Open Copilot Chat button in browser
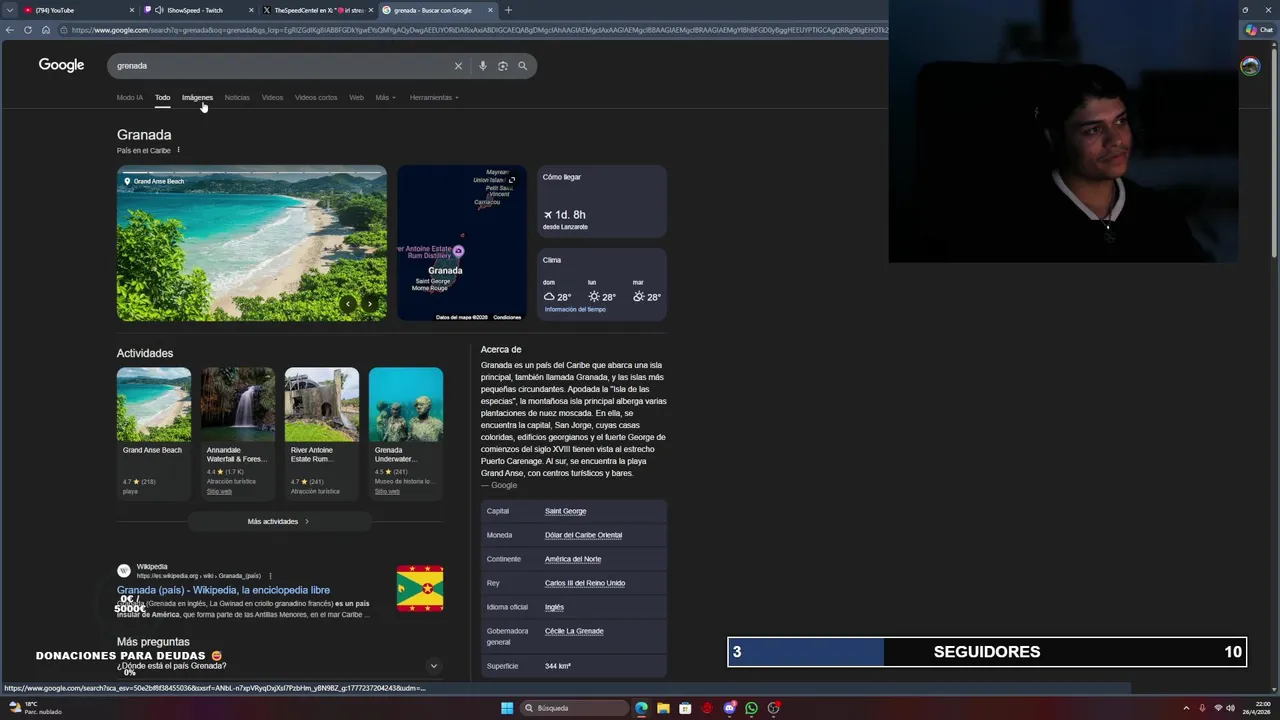This screenshot has height=720, width=1280. pos(1259,30)
